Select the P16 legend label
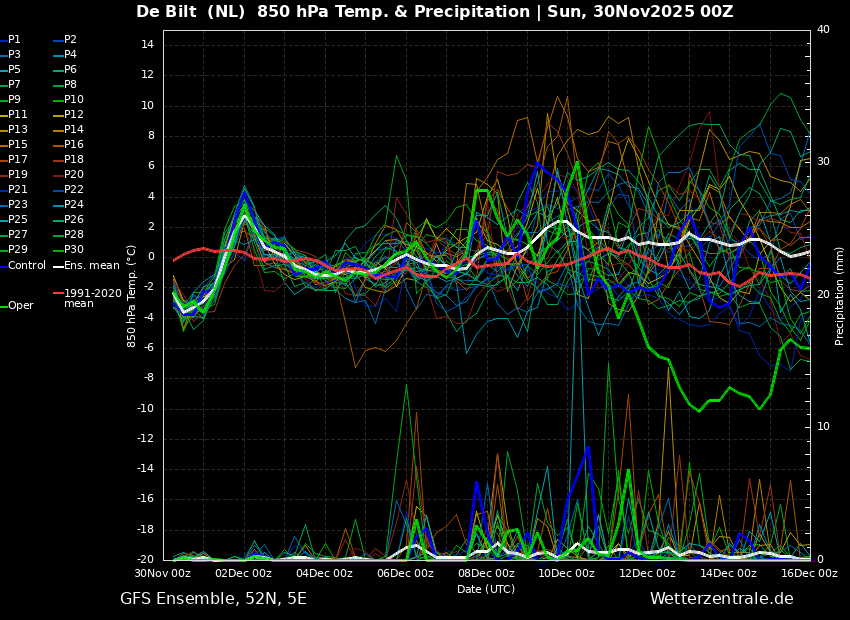This screenshot has height=620, width=850. click(74, 145)
